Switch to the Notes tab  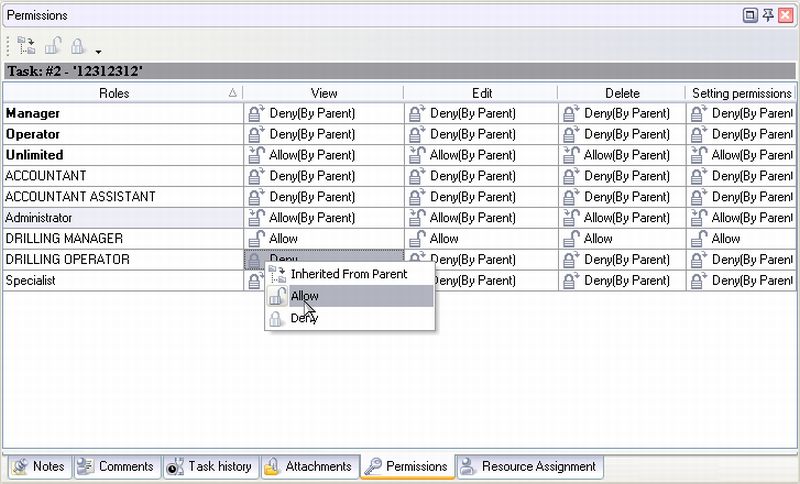(x=38, y=467)
